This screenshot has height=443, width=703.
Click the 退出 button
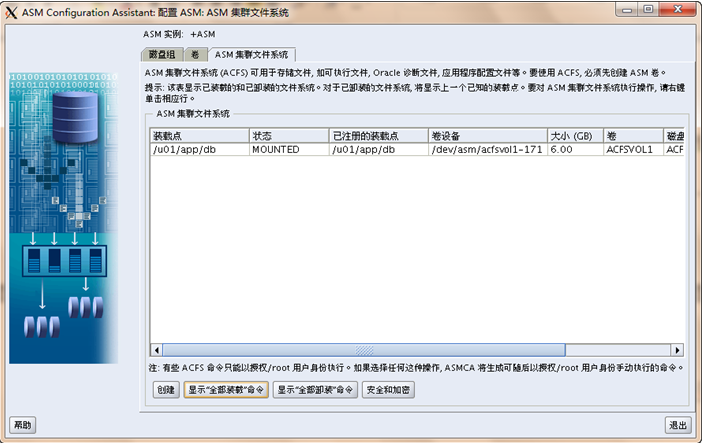[678, 425]
